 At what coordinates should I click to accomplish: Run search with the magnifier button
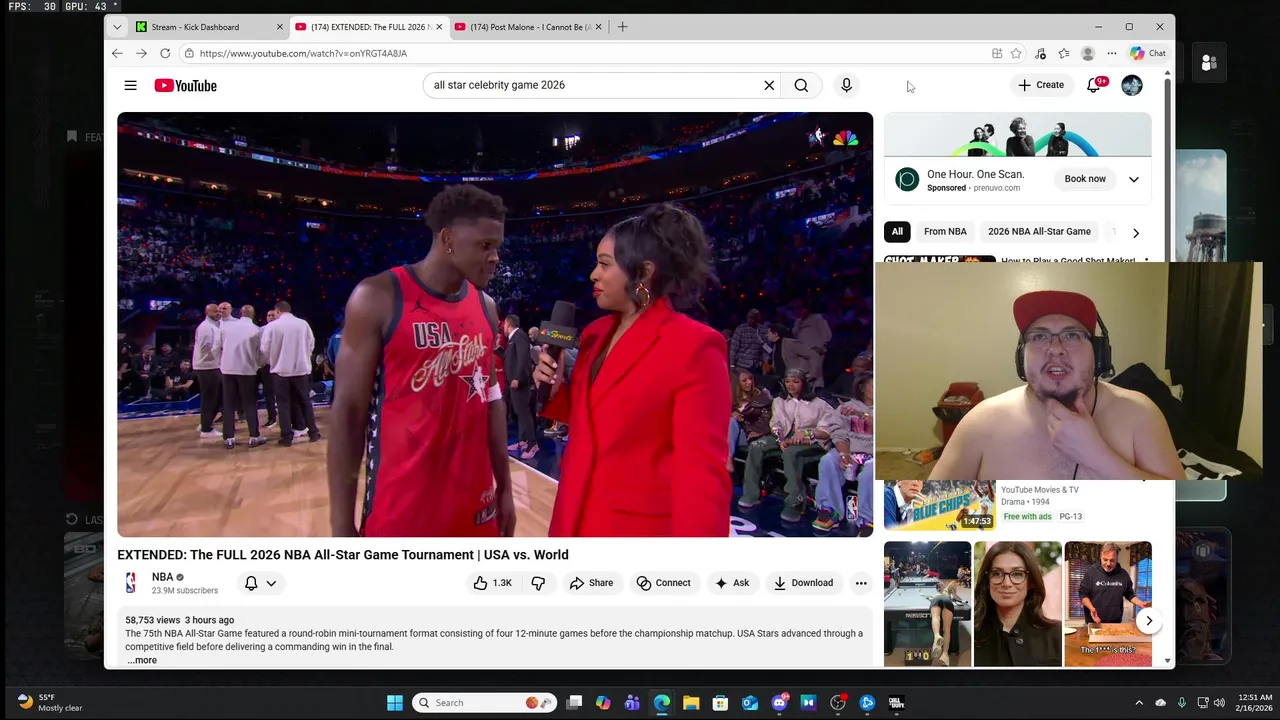tap(801, 85)
